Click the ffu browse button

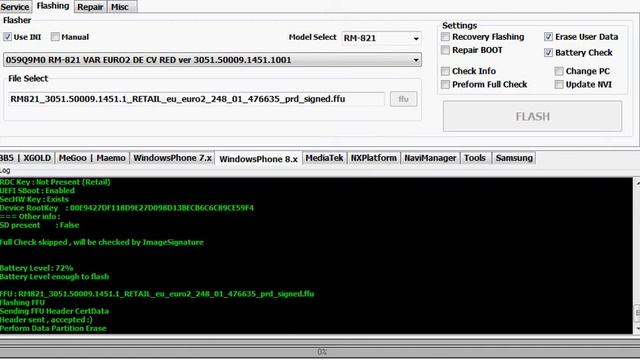click(403, 99)
